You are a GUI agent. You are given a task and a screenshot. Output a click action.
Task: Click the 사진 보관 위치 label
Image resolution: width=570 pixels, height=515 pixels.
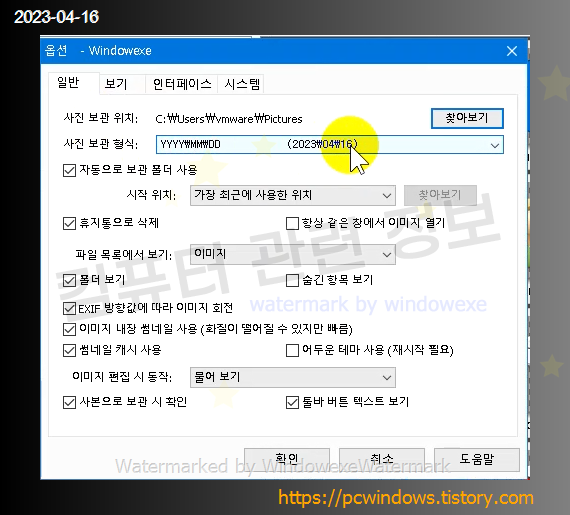pyautogui.click(x=101, y=118)
